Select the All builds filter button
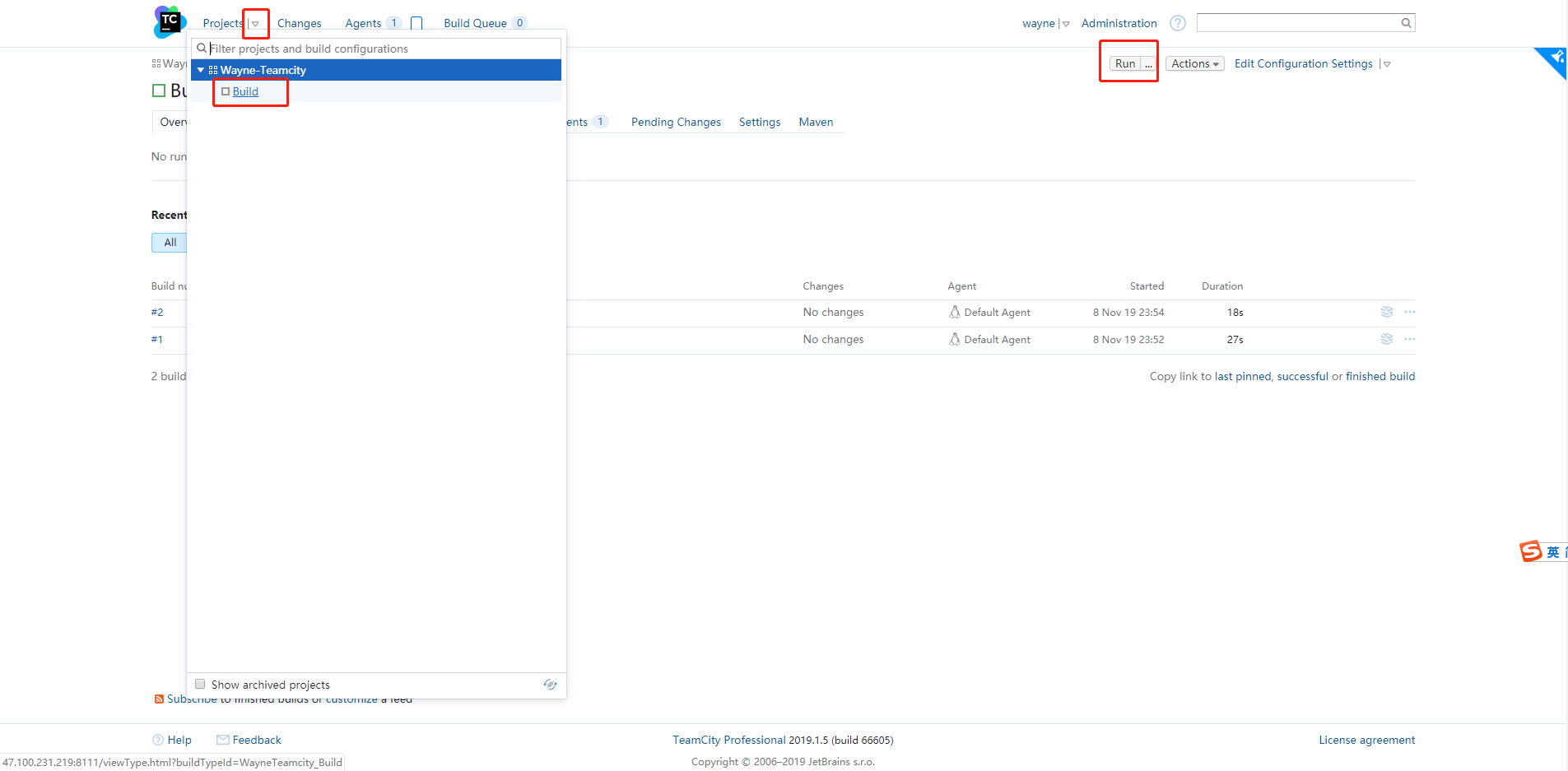 (170, 243)
